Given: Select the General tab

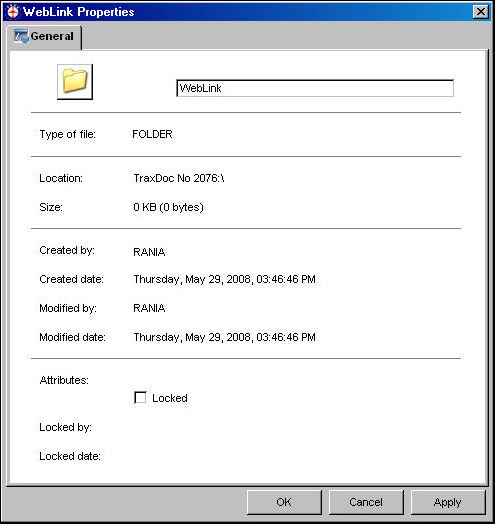Looking at the screenshot, I should click(44, 36).
